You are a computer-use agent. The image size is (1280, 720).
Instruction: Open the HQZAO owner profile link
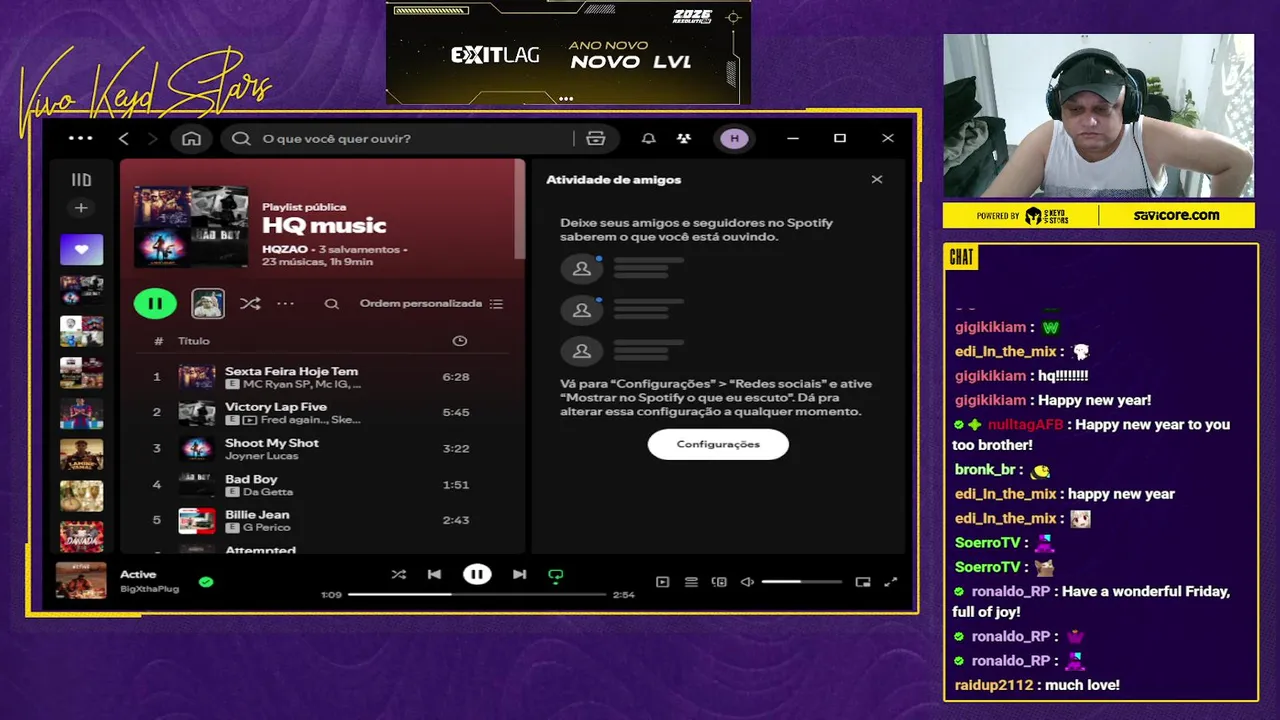284,249
